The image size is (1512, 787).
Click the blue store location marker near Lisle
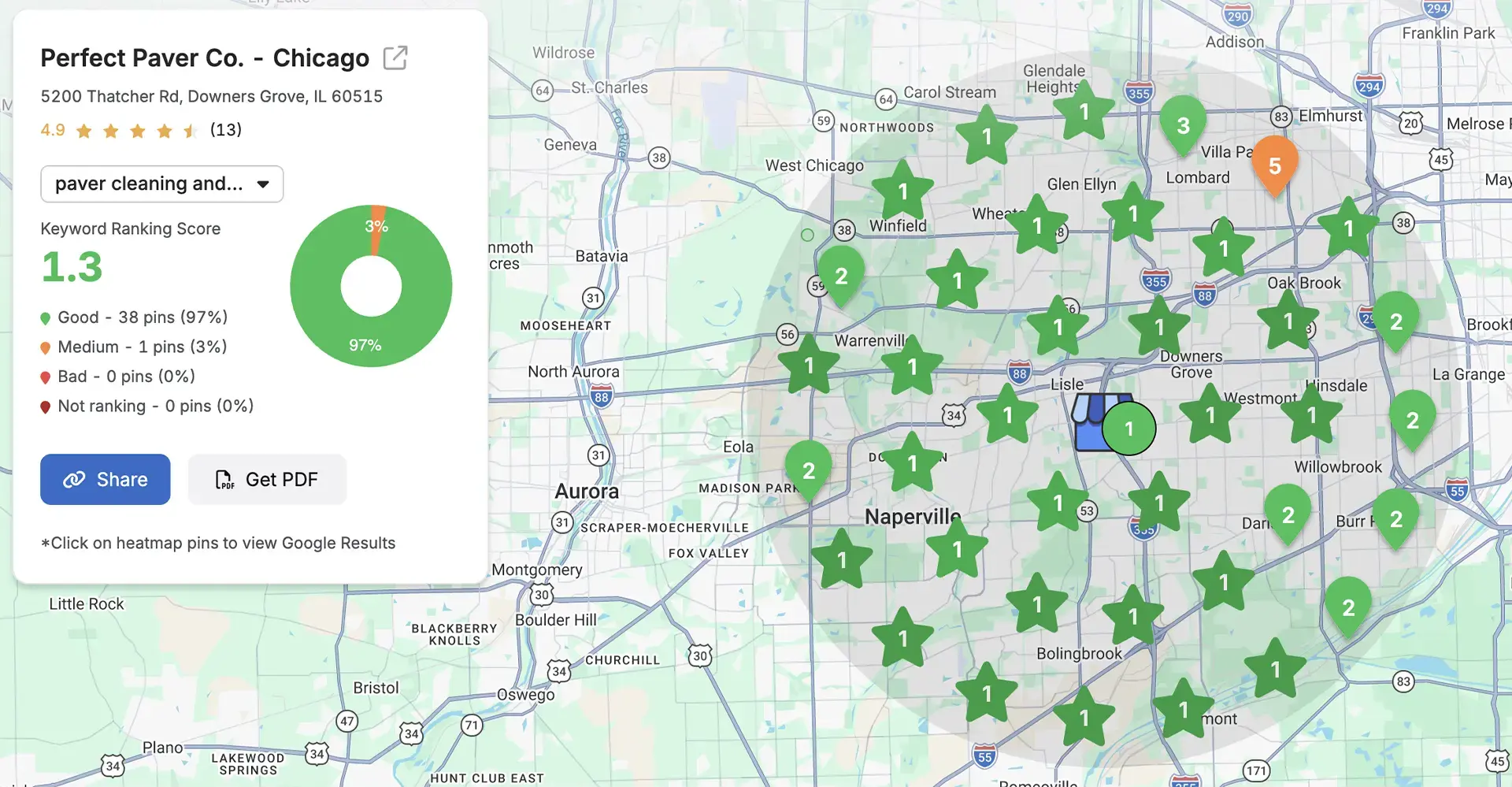[1091, 422]
